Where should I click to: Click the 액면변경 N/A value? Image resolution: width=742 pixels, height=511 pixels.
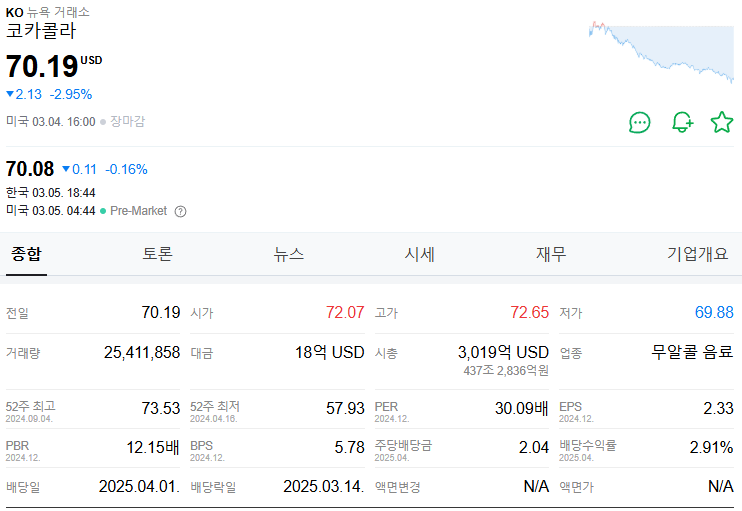click(x=536, y=486)
